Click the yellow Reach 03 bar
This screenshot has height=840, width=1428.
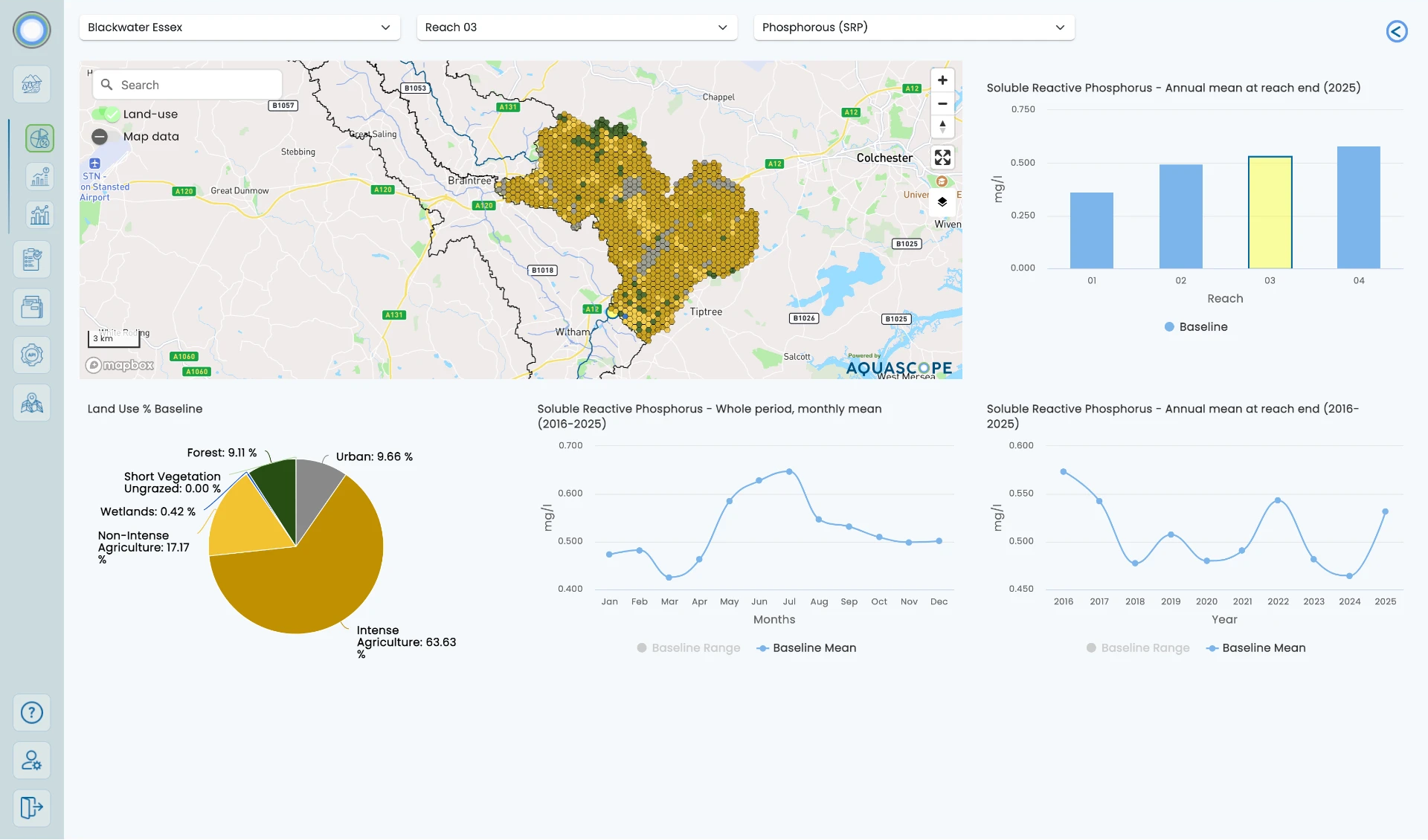[x=1270, y=213]
